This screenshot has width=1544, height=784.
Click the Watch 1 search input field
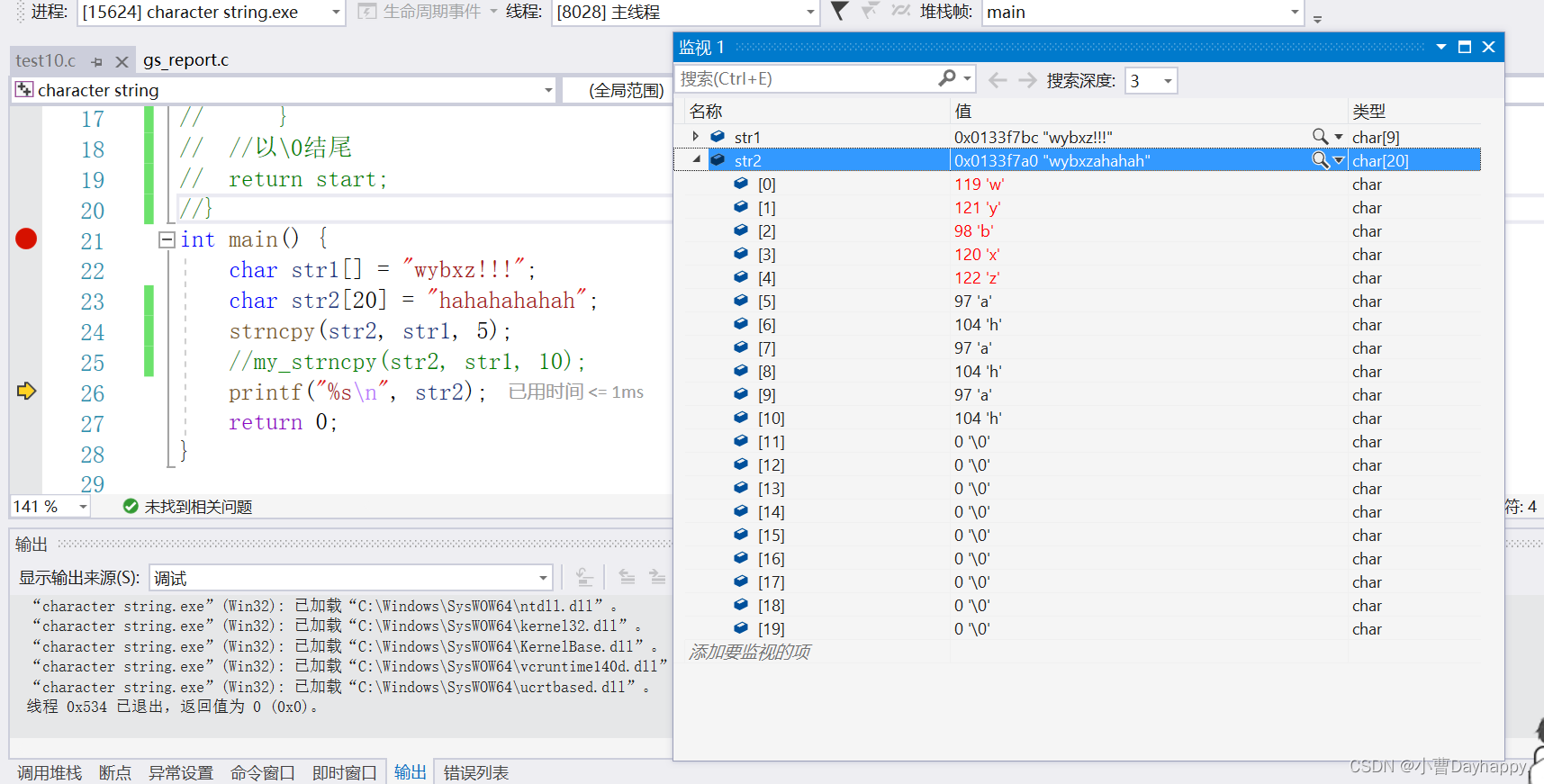coord(806,78)
